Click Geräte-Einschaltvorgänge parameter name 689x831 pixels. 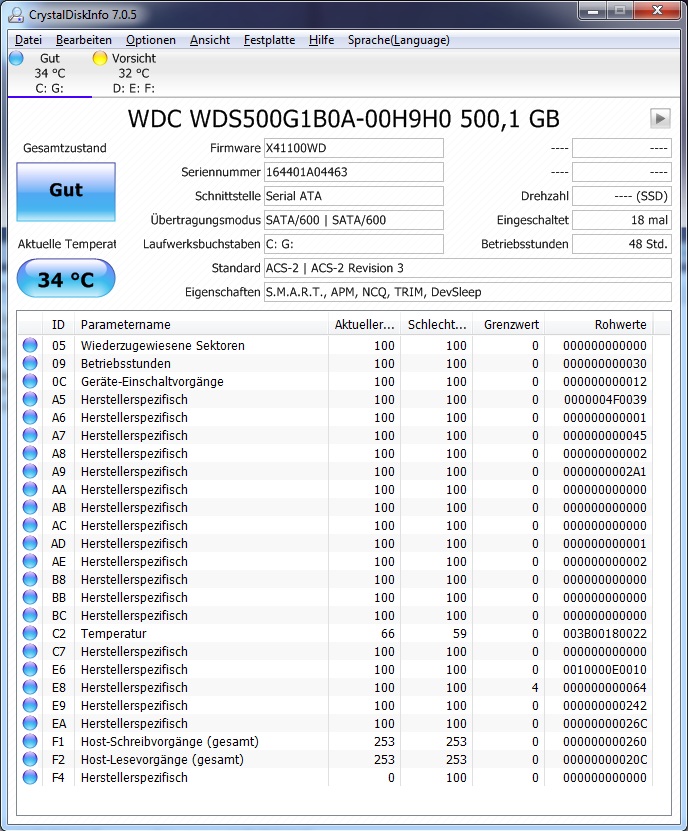point(152,382)
